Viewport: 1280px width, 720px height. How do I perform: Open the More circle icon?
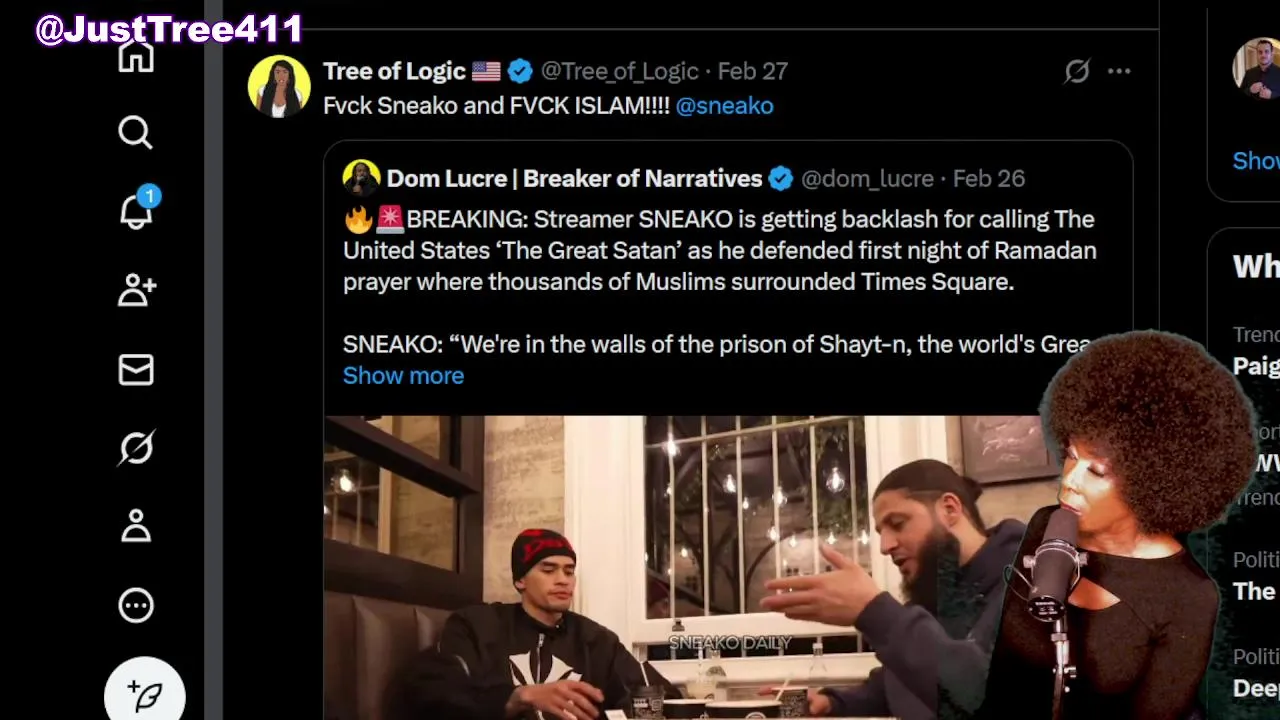pos(136,605)
